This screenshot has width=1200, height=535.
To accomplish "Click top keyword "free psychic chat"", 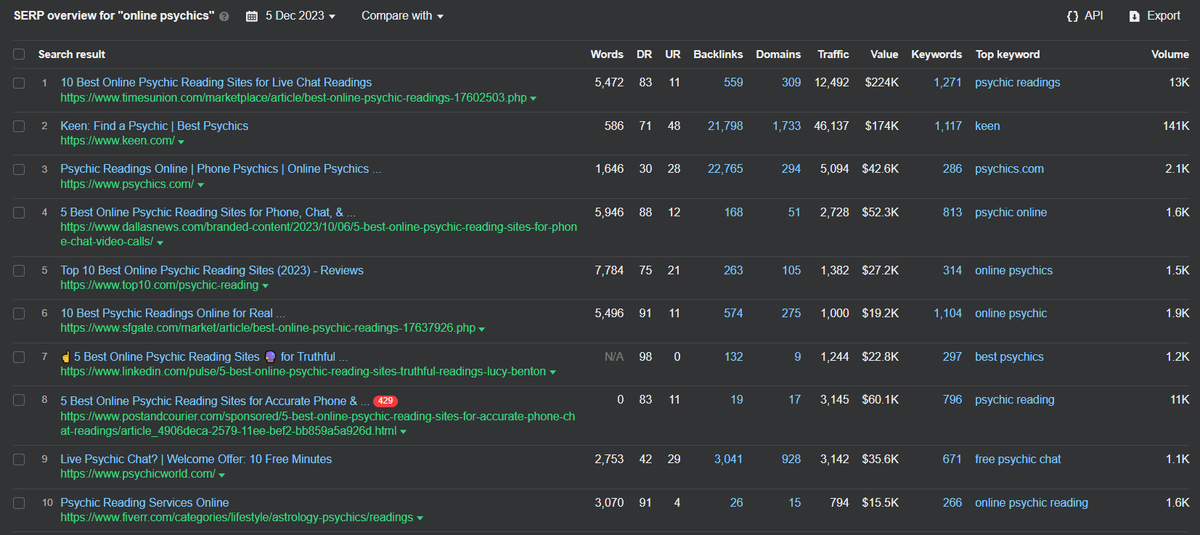I will coord(1018,459).
